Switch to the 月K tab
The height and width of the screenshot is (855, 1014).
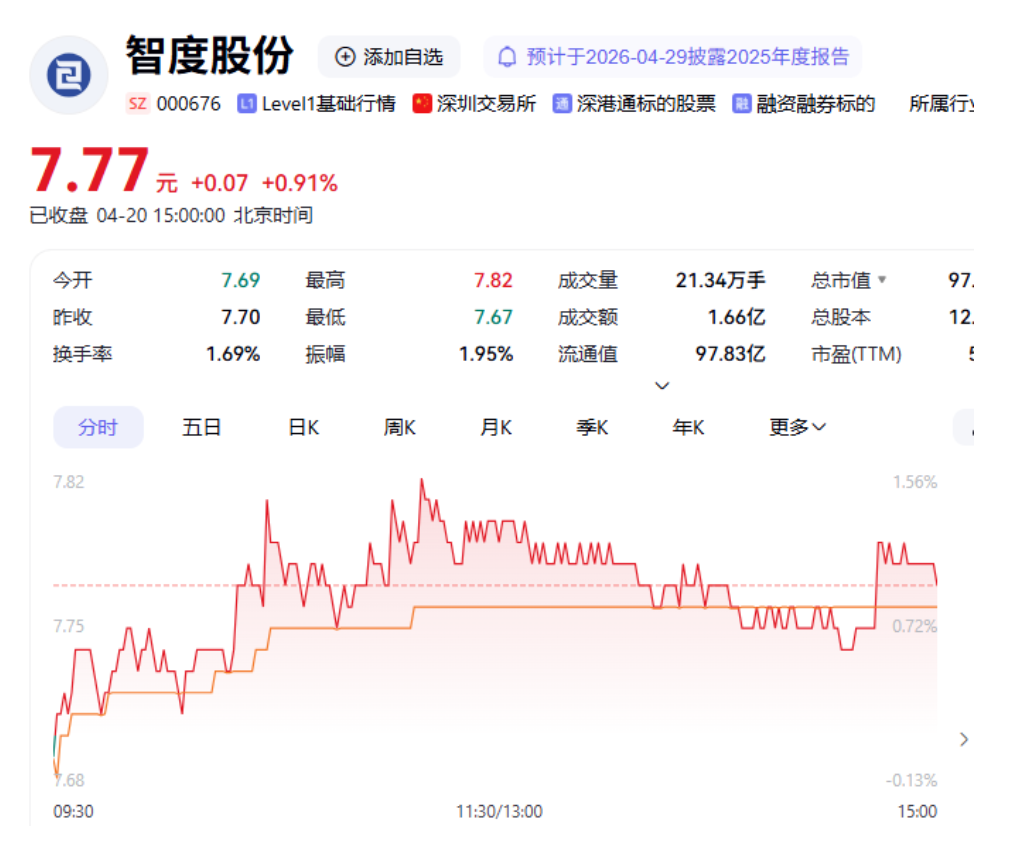point(496,428)
